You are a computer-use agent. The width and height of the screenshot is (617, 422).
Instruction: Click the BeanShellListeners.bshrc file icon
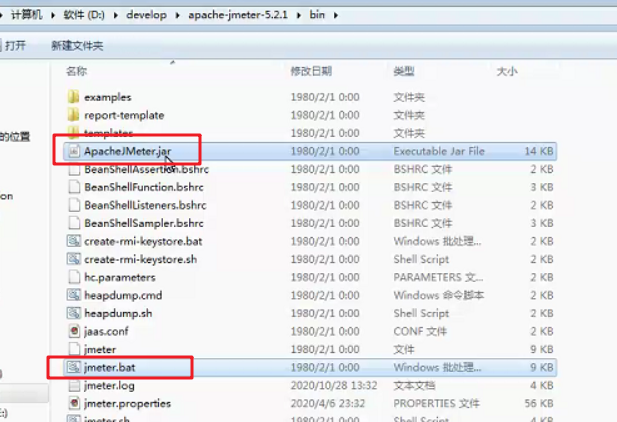pos(74,205)
